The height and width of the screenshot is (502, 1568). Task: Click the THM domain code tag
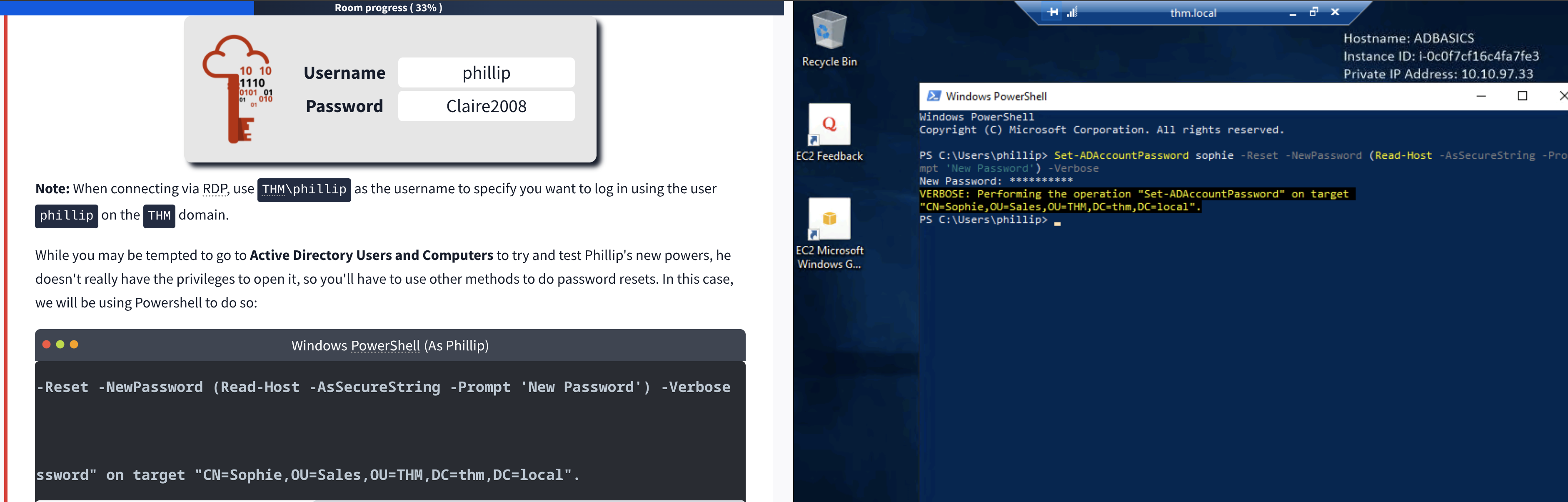(x=159, y=216)
